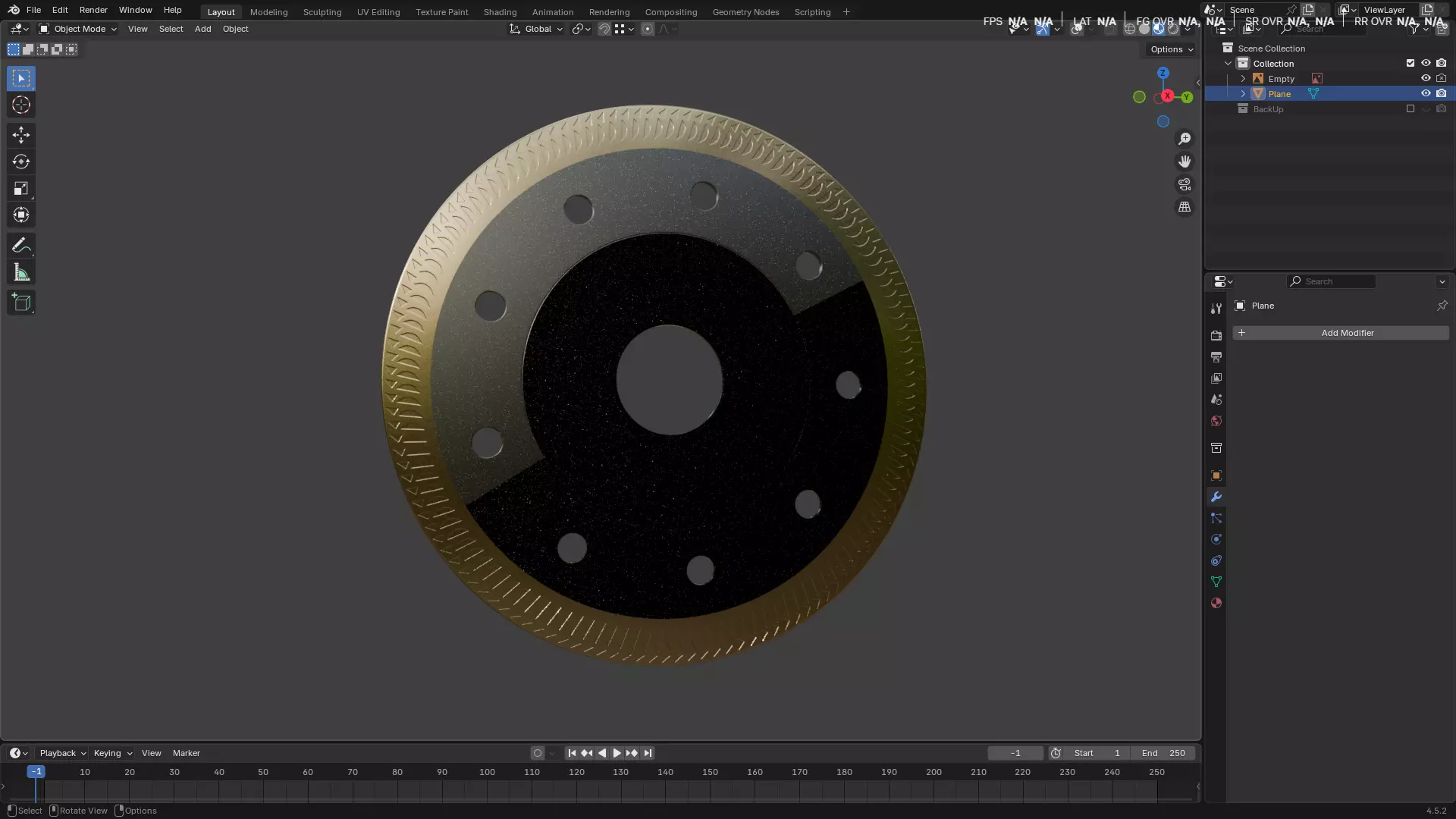Screen dimensions: 1456x819
Task: Hide the Plane object in viewport
Action: coord(1426,93)
